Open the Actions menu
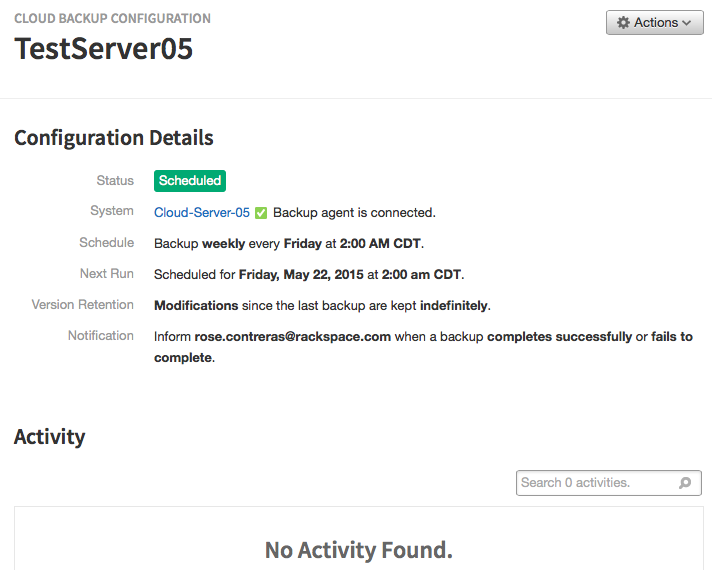The width and height of the screenshot is (712, 570). (x=655, y=22)
